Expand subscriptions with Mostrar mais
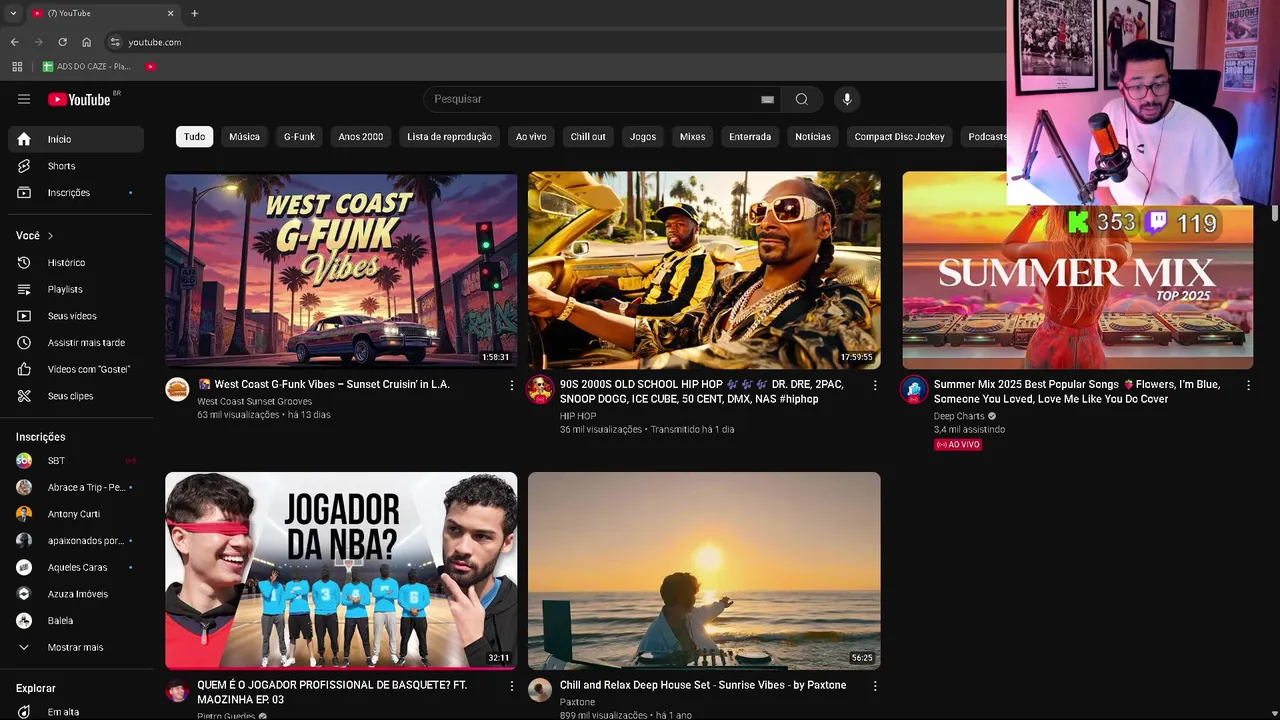The width and height of the screenshot is (1280, 720). point(76,647)
